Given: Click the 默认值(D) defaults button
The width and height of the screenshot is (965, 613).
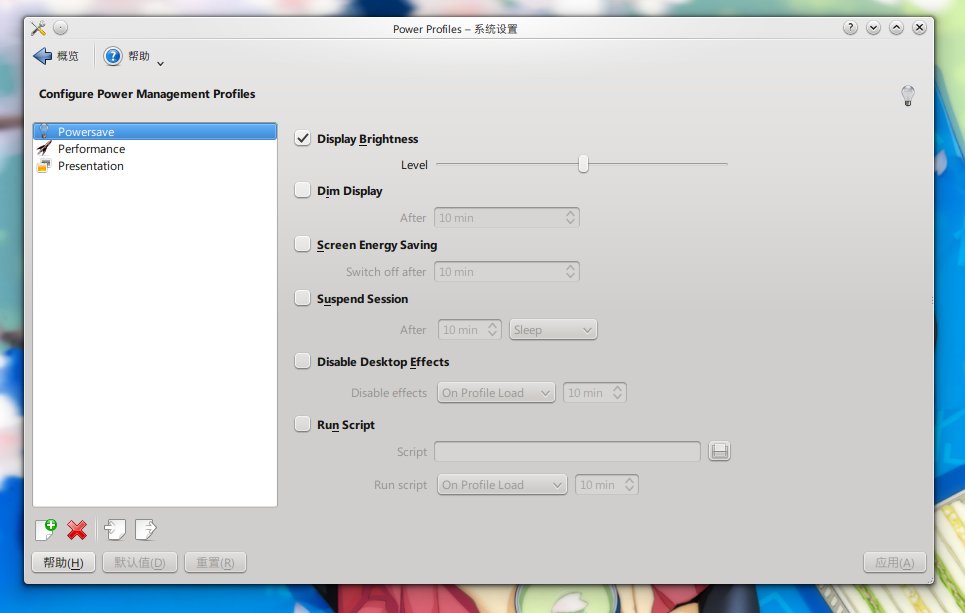Looking at the screenshot, I should click(140, 562).
